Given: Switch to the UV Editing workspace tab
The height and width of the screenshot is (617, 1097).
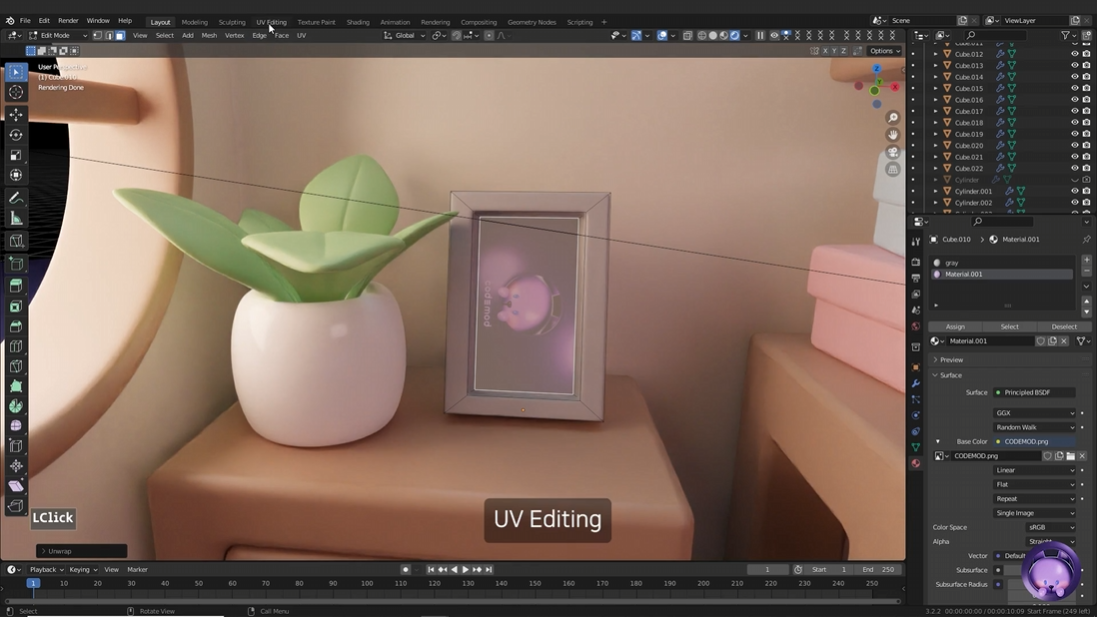Looking at the screenshot, I should (271, 22).
